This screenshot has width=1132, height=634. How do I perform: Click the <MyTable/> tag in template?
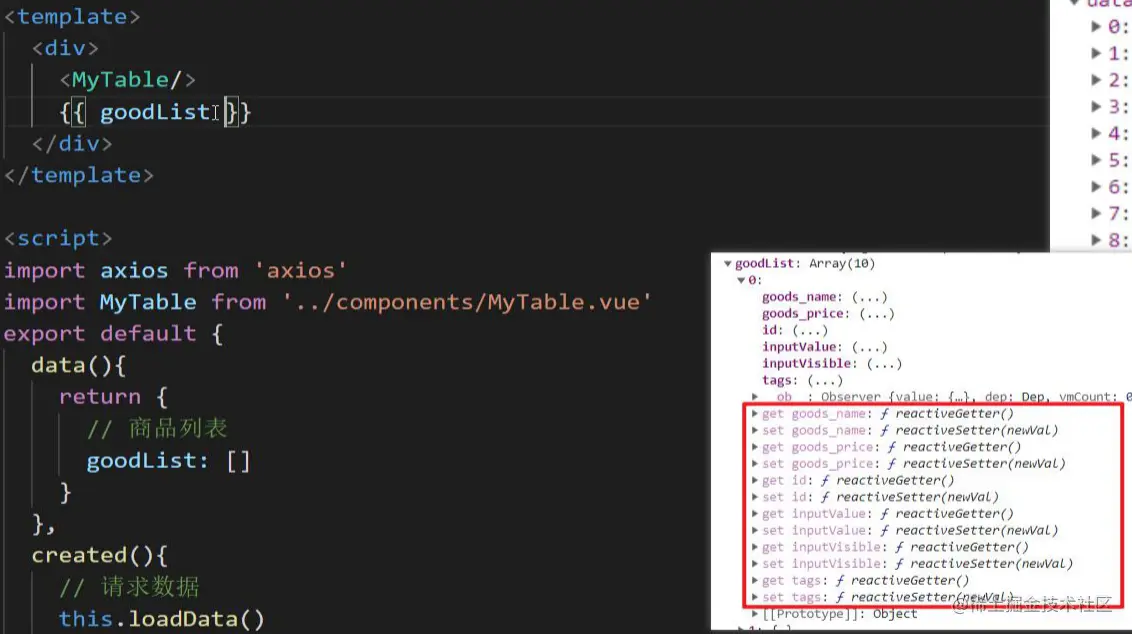pos(128,79)
